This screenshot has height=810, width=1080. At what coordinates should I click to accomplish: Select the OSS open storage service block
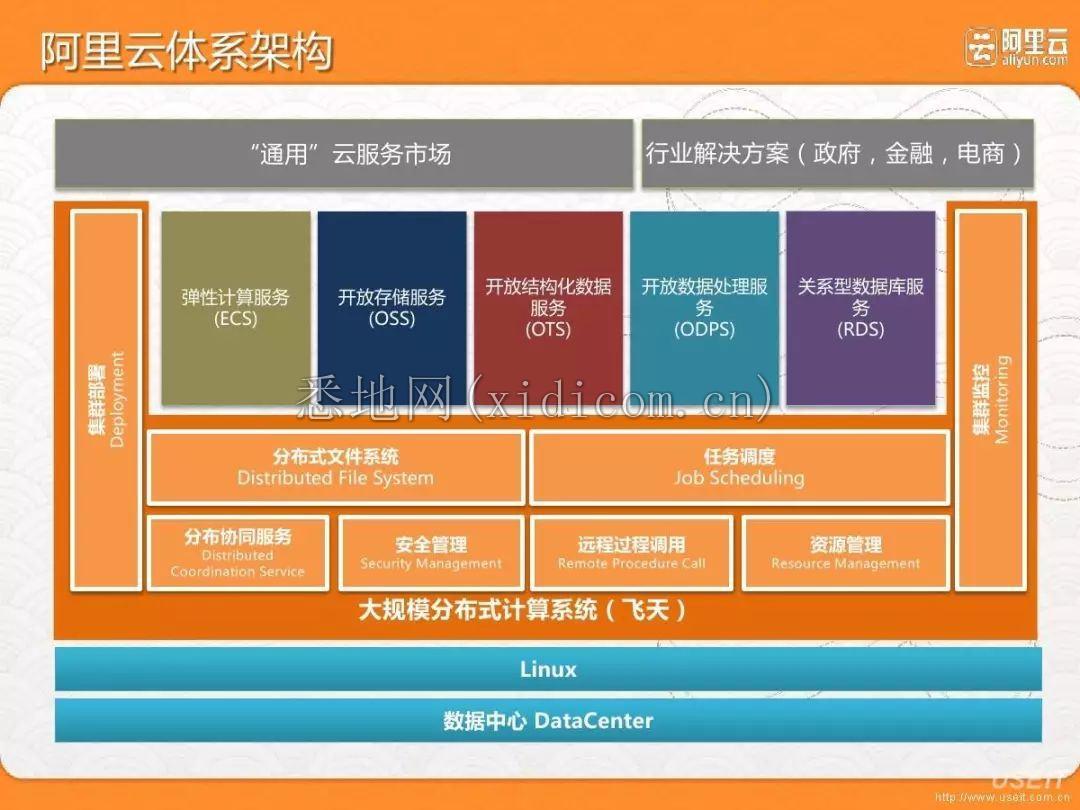tap(392, 308)
